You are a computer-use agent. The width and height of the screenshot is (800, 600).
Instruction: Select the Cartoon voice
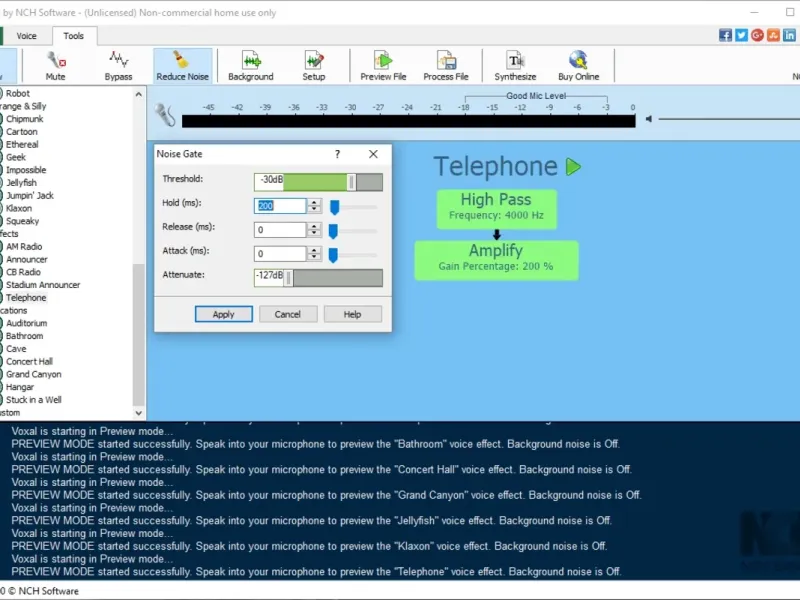21,132
